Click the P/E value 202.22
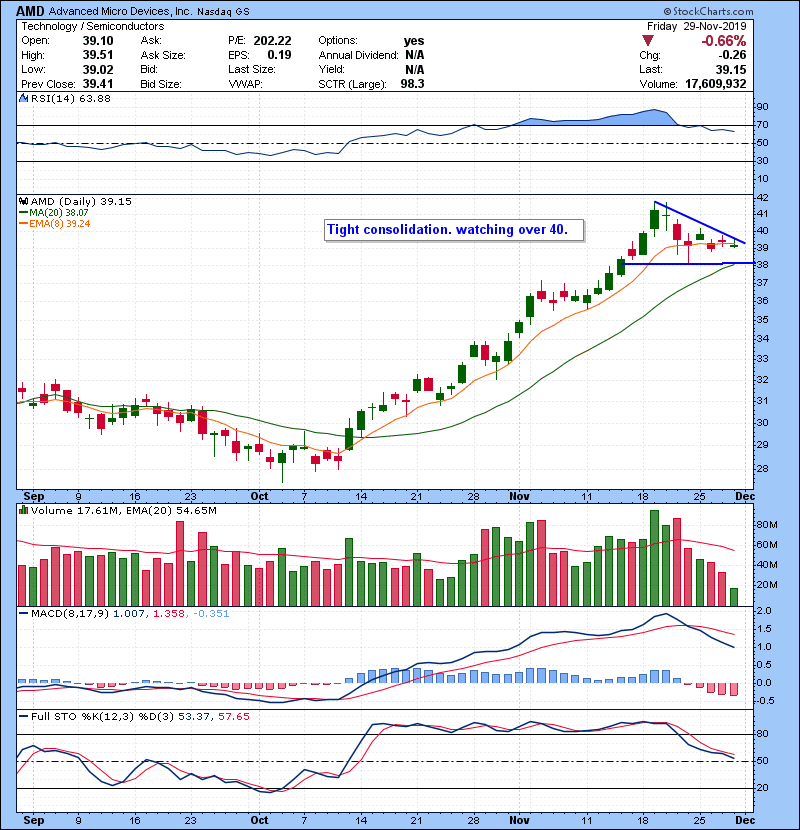The height and width of the screenshot is (830, 800). point(272,41)
